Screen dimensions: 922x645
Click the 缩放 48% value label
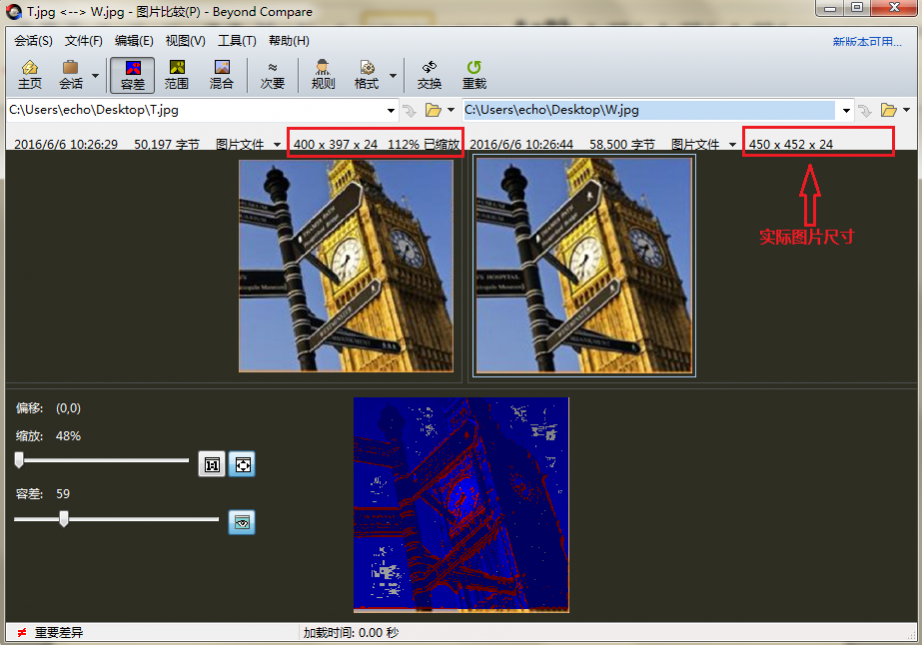(68, 436)
